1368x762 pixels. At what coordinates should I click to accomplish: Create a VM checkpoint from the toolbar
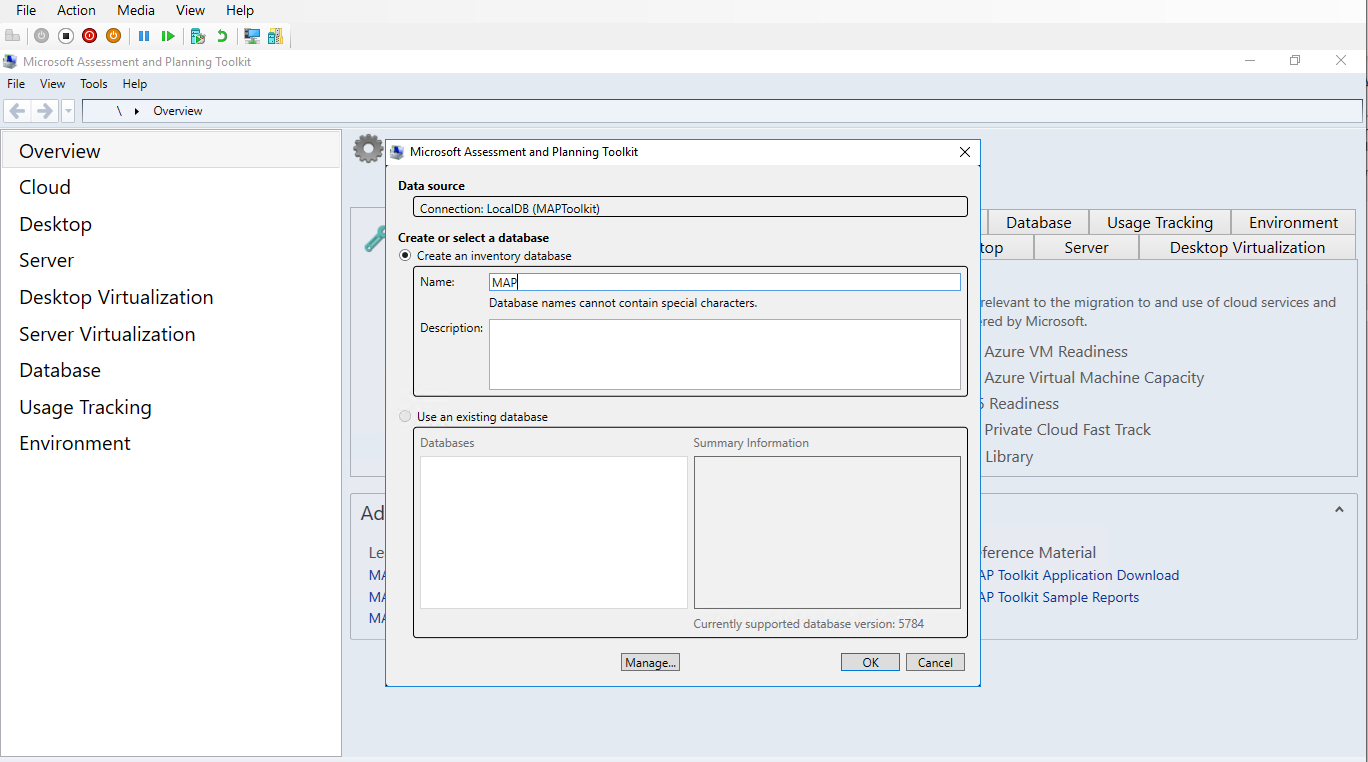198,36
